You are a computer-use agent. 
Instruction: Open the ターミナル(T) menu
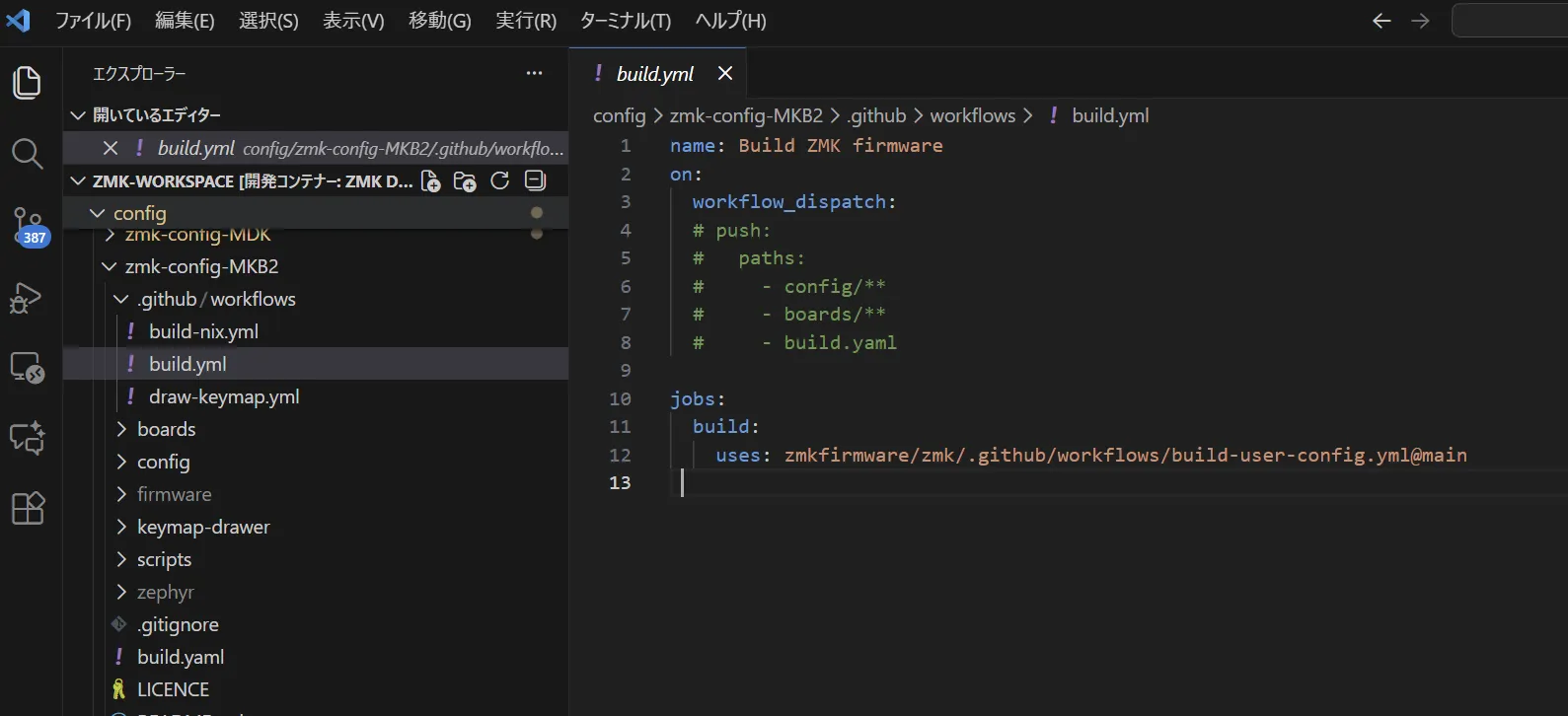click(x=625, y=21)
